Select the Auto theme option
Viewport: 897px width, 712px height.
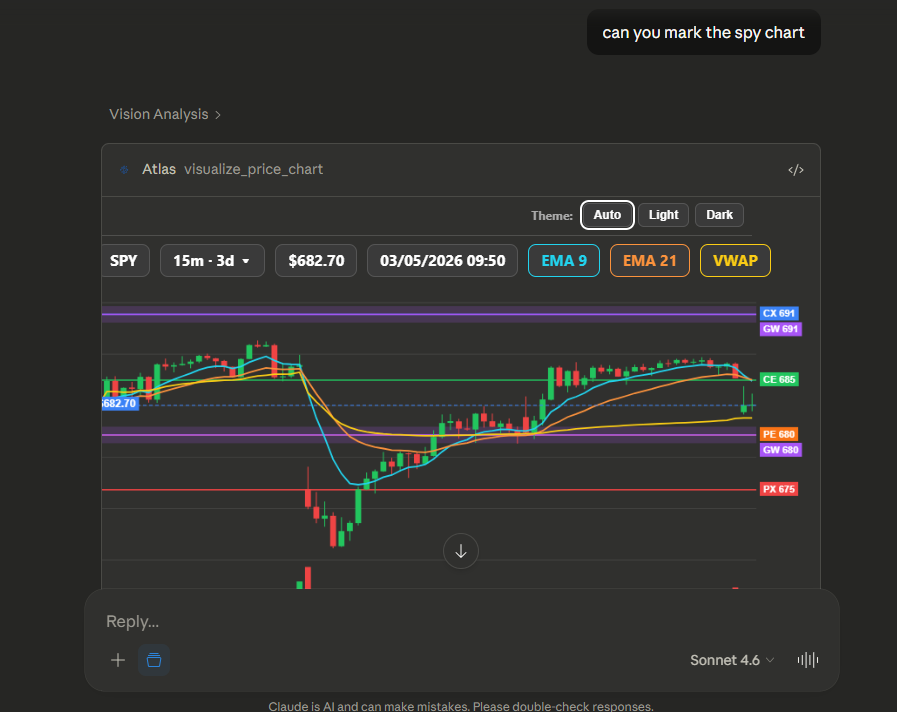click(x=607, y=215)
